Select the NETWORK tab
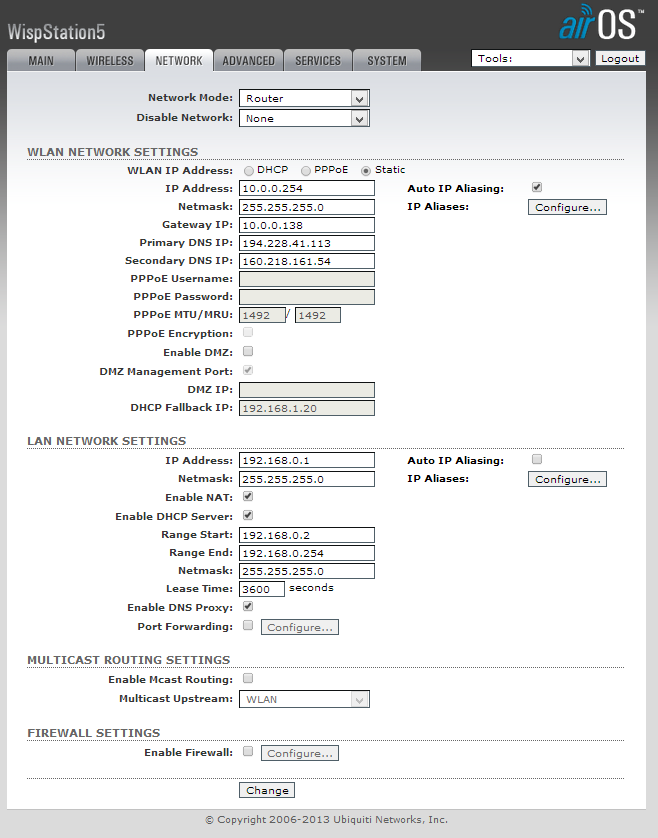 pyautogui.click(x=179, y=60)
